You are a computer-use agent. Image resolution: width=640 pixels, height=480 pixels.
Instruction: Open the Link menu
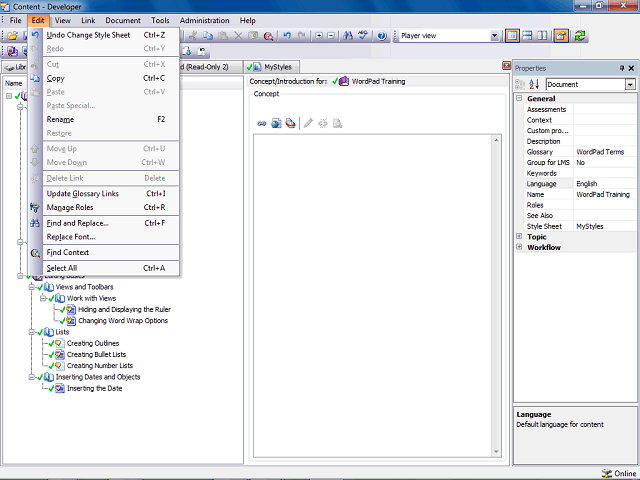click(x=88, y=20)
